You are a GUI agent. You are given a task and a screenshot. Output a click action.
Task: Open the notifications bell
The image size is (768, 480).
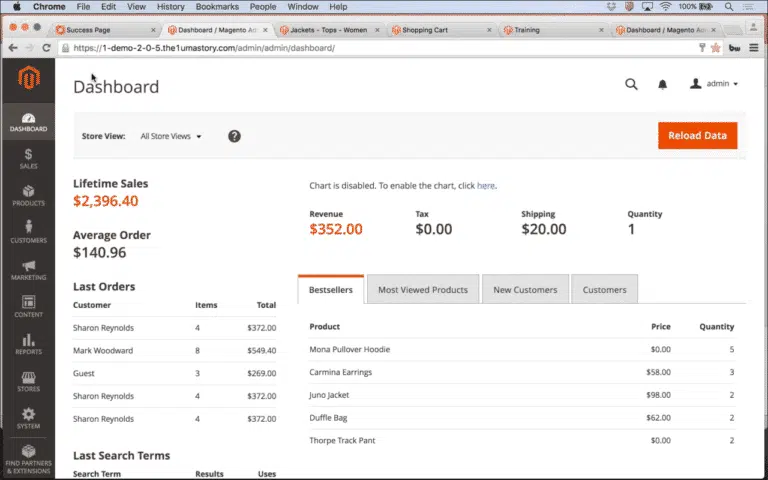pyautogui.click(x=662, y=85)
